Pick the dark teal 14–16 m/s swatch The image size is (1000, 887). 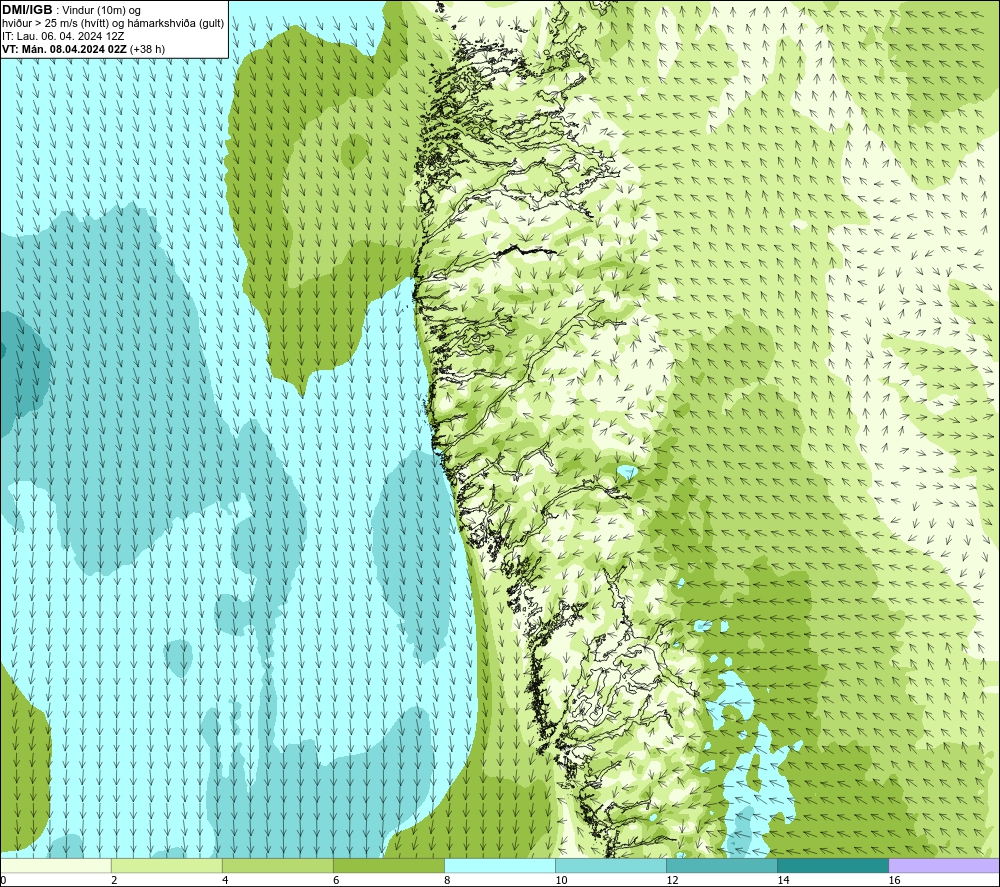(x=833, y=866)
